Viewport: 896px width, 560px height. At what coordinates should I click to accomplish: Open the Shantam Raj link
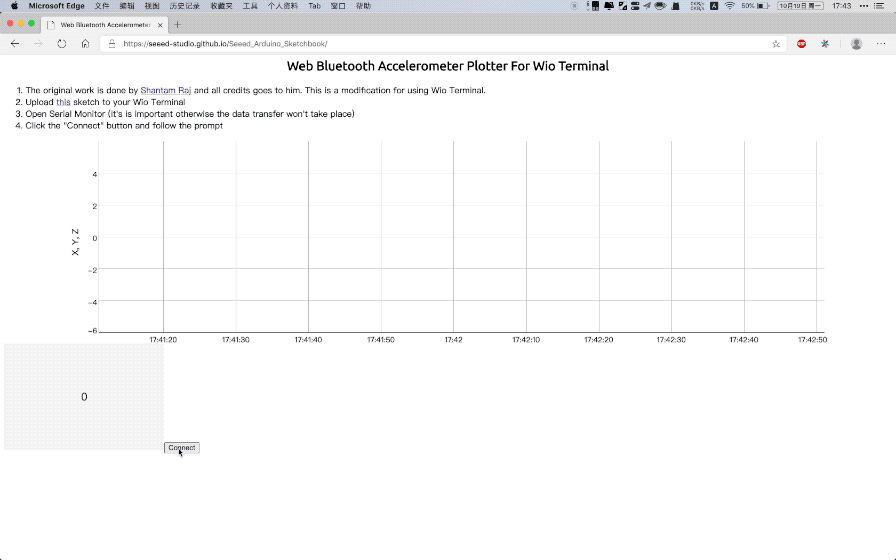pos(166,90)
